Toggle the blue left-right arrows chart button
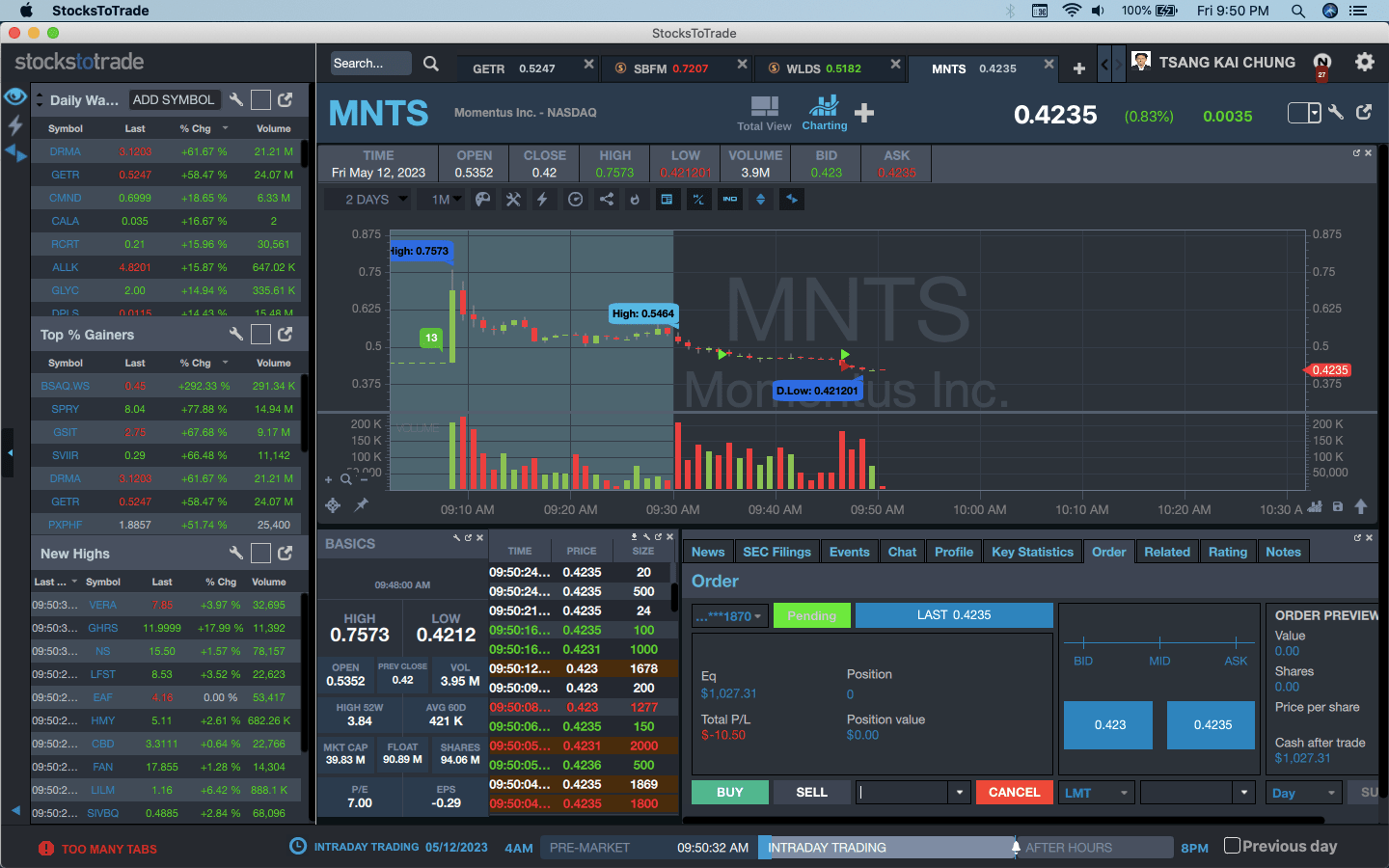Screen dimensions: 1389x868 (792, 200)
